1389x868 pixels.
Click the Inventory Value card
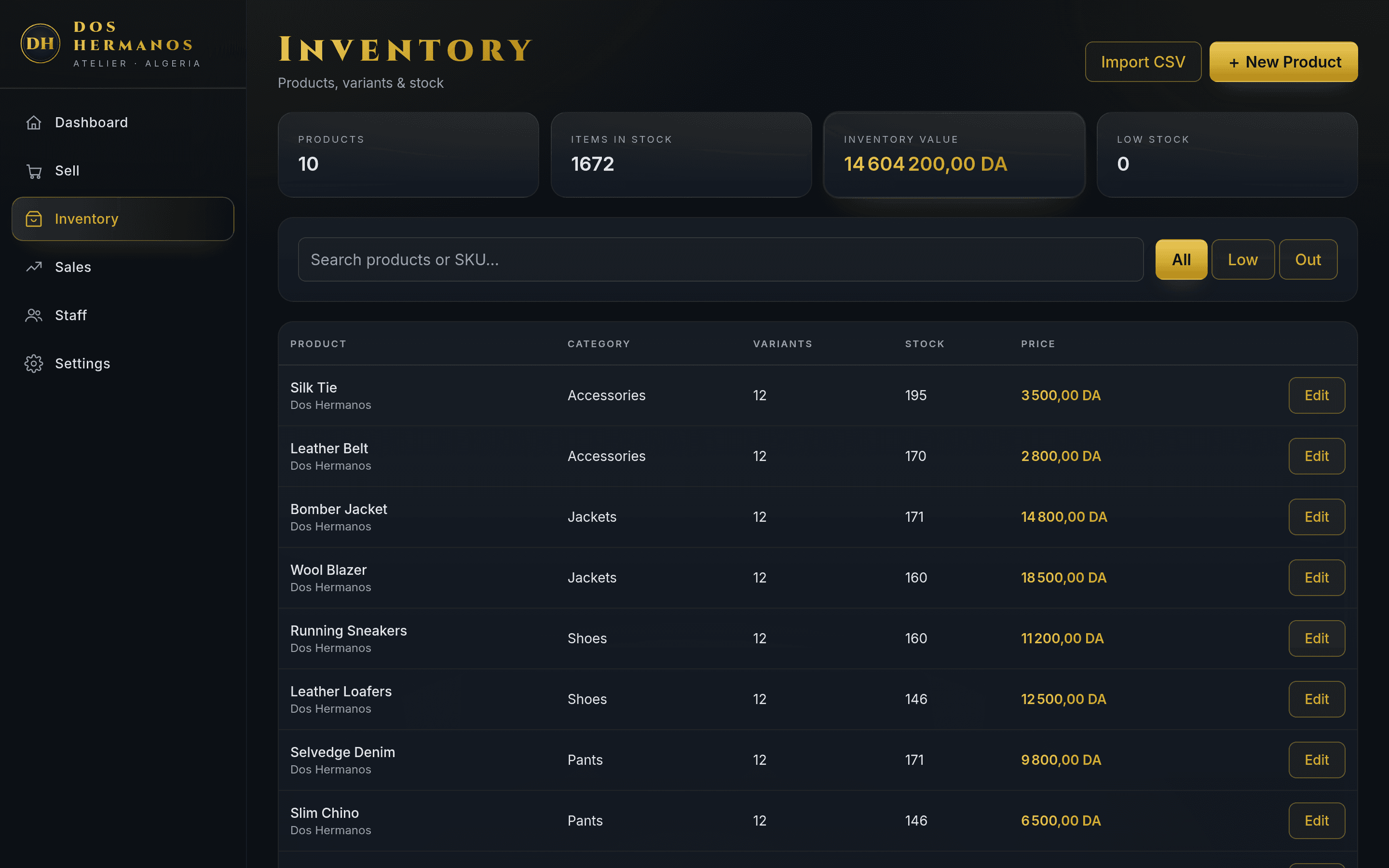pyautogui.click(x=954, y=155)
